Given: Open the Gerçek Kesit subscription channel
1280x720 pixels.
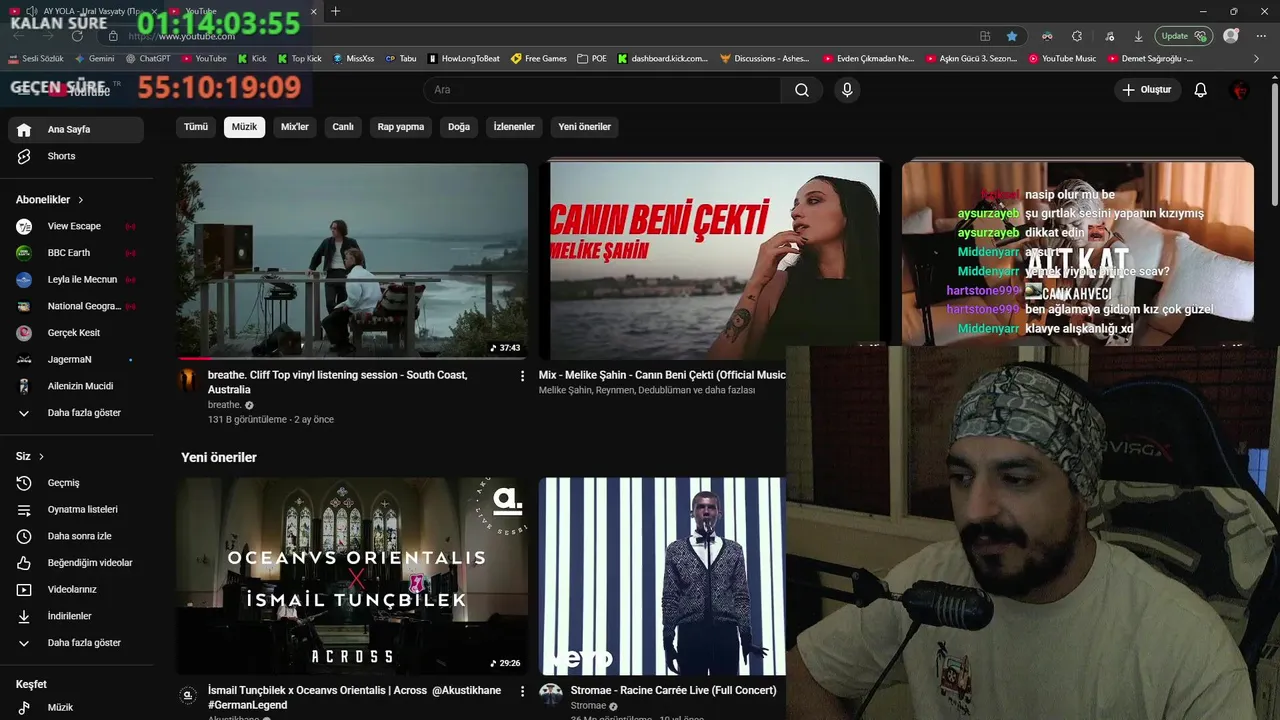Looking at the screenshot, I should (x=76, y=333).
